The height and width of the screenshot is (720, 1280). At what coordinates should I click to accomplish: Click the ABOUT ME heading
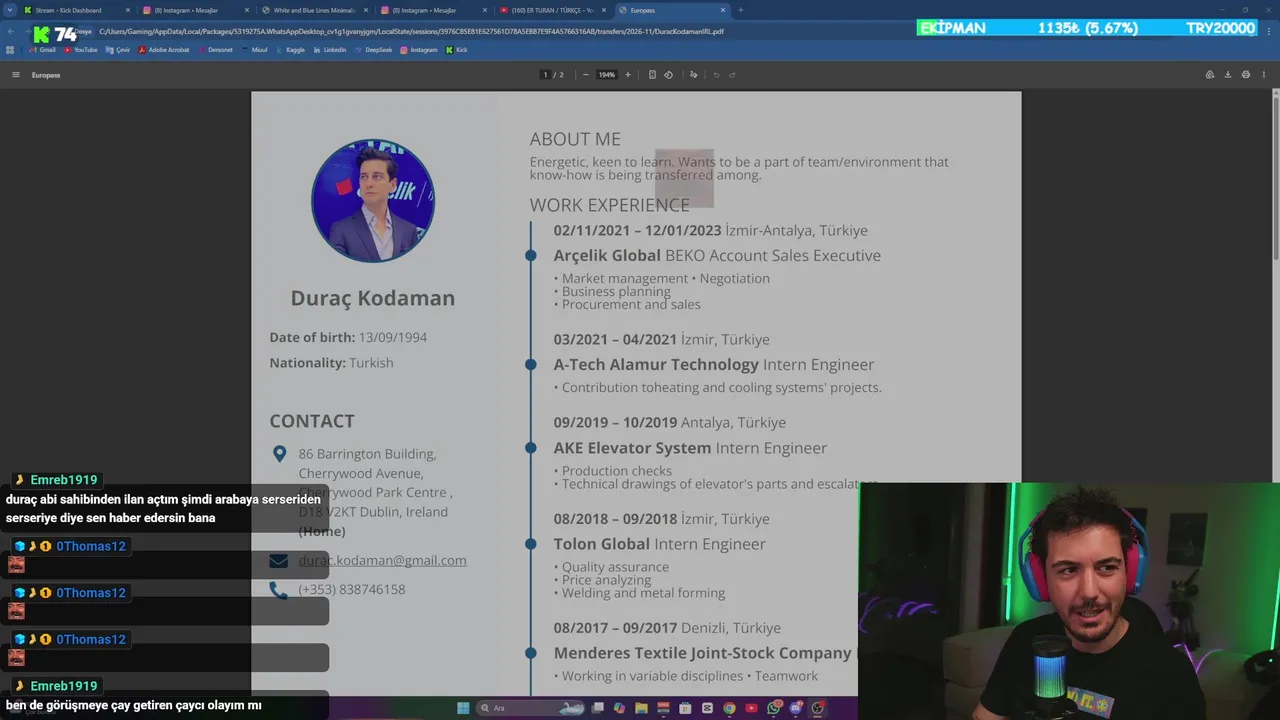click(x=575, y=140)
